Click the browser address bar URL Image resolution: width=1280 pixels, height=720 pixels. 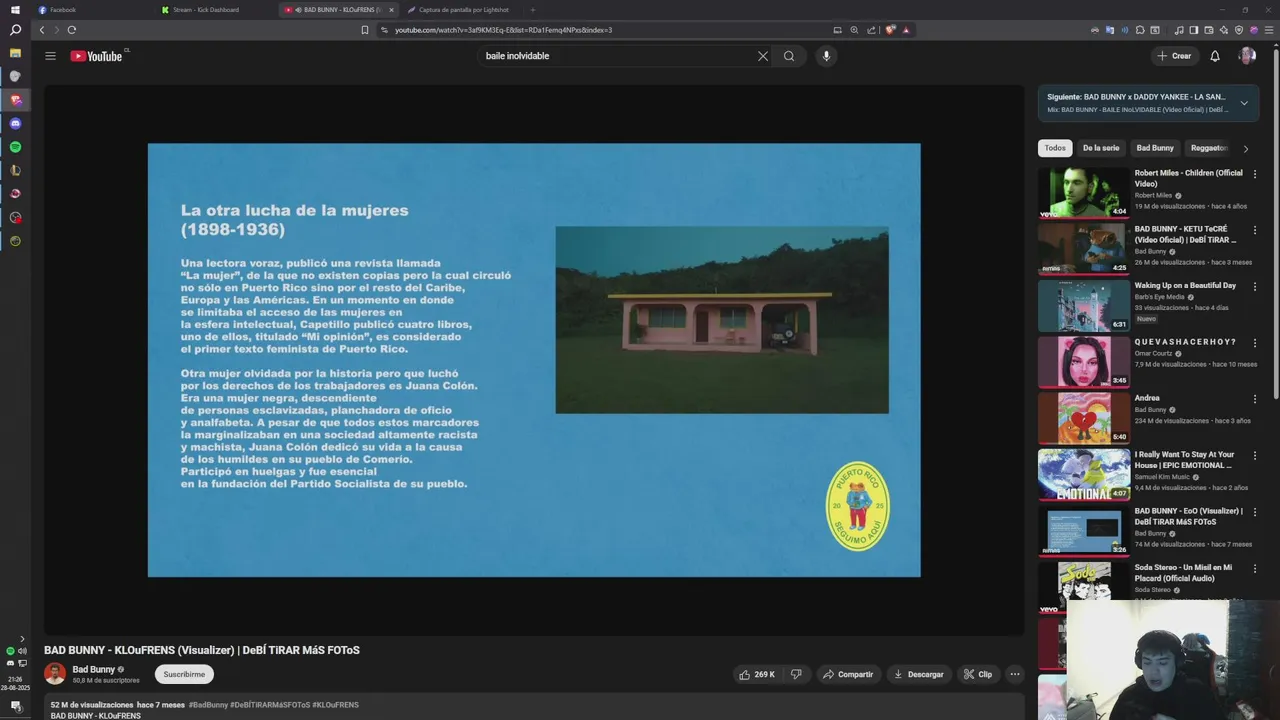tap(503, 30)
